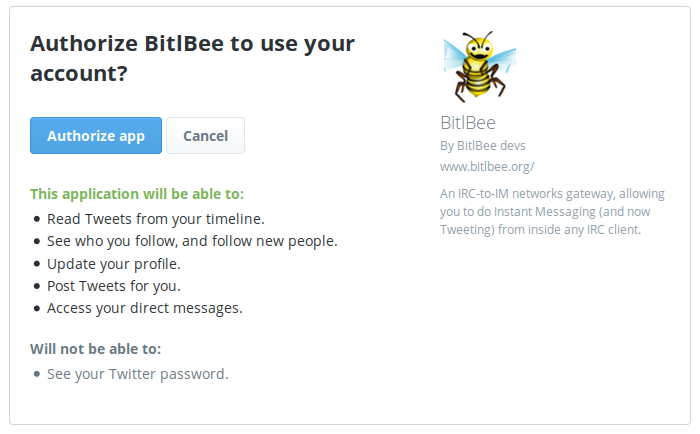Click the BitlBee bee logo
This screenshot has height=434, width=700.
point(479,66)
